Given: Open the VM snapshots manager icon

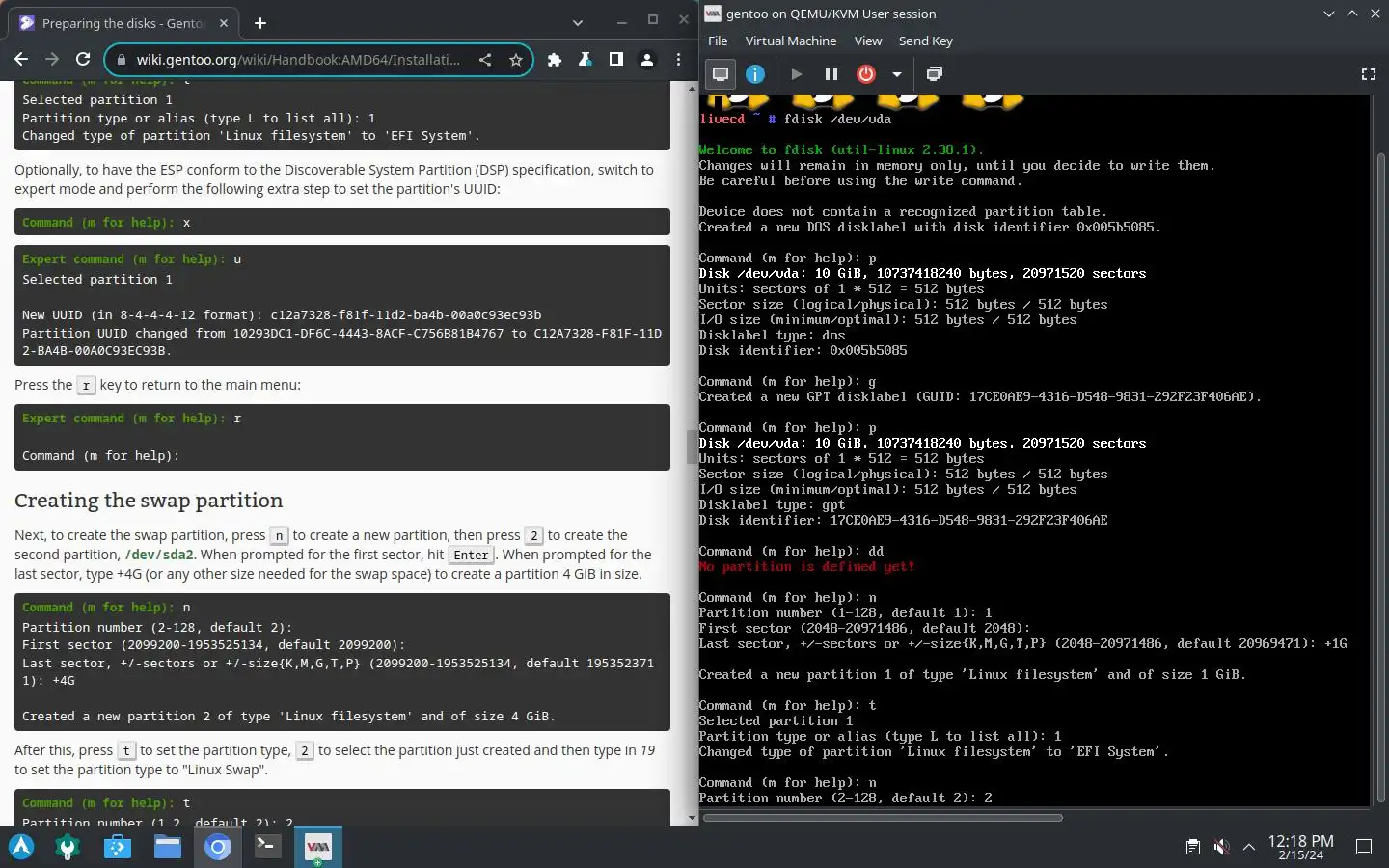Looking at the screenshot, I should 934,74.
